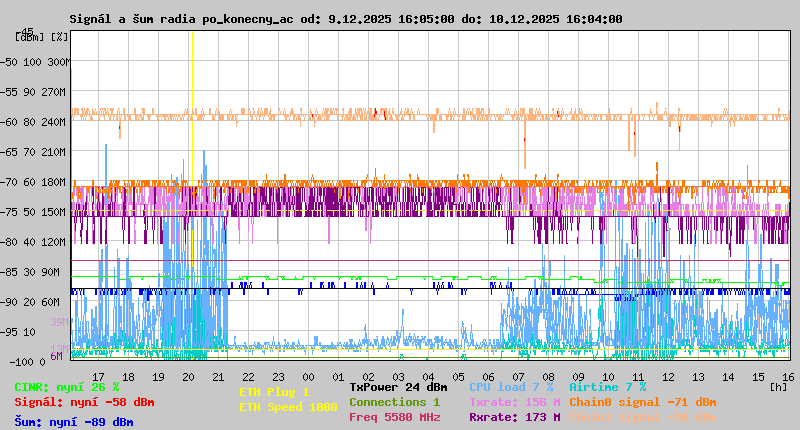The image size is (800, 430).
Task: Click the '-95 10' y-axis label
Action: point(18,332)
